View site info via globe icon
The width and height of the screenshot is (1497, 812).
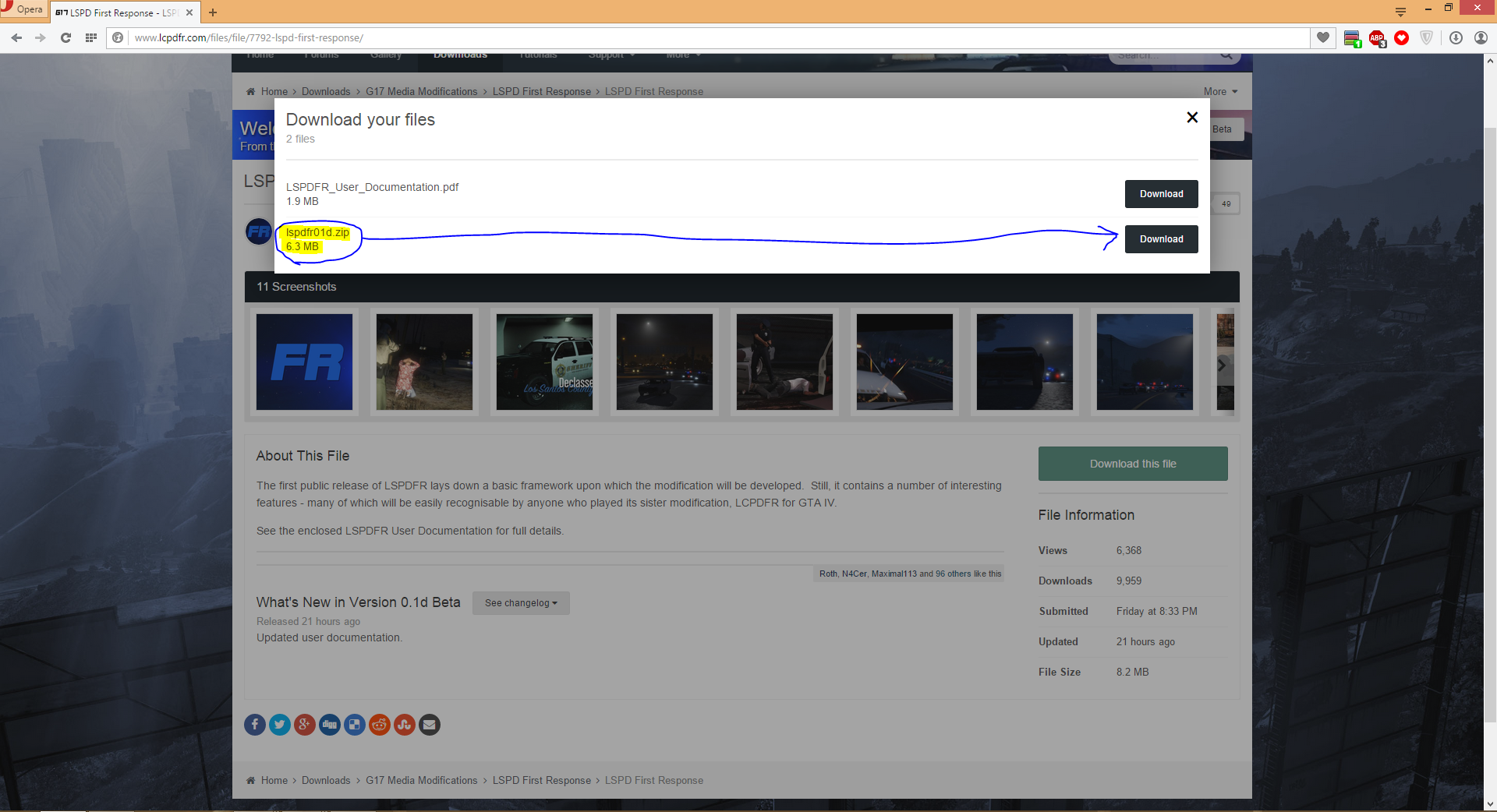point(118,37)
